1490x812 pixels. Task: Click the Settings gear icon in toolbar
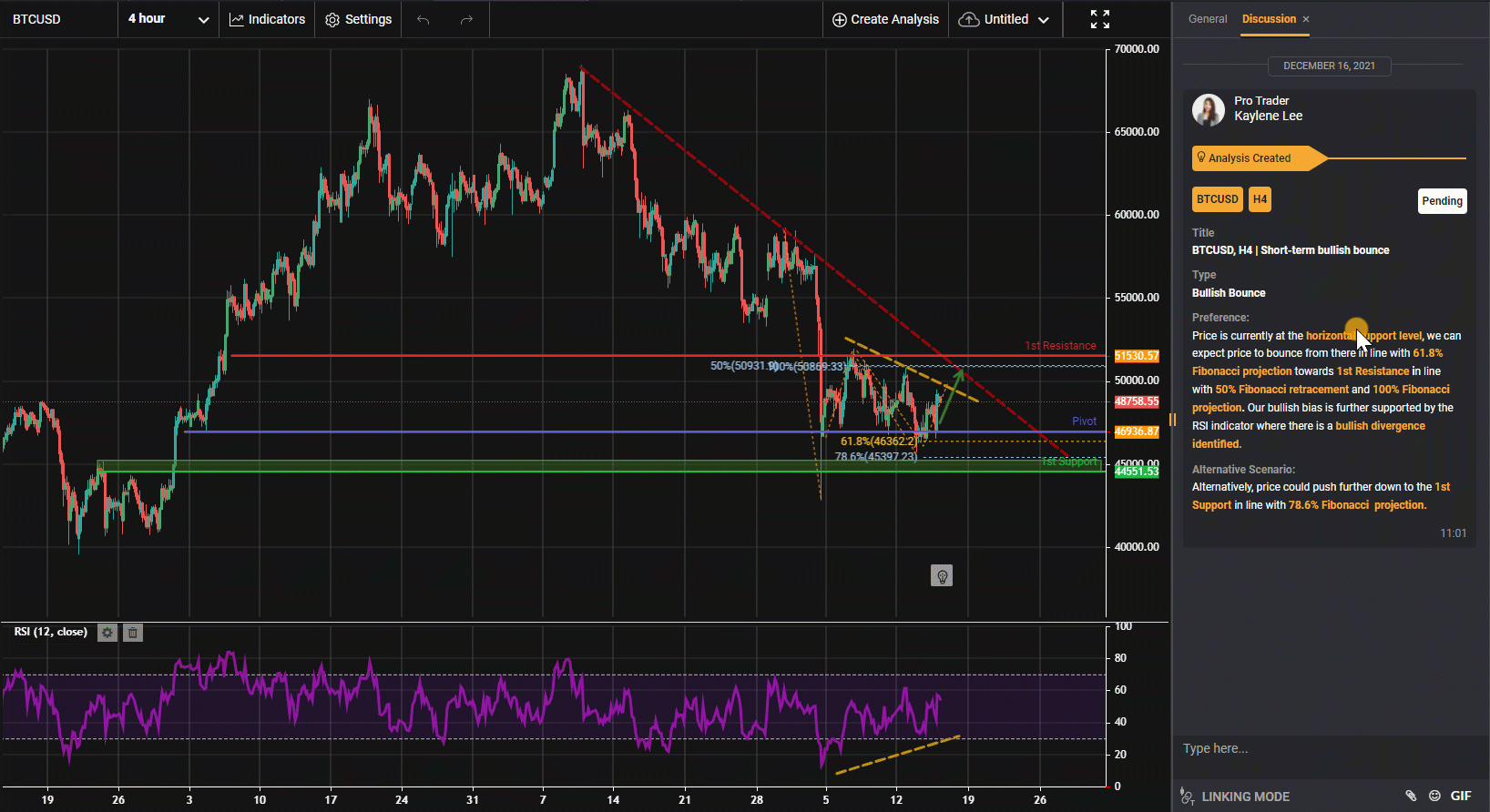pos(332,20)
